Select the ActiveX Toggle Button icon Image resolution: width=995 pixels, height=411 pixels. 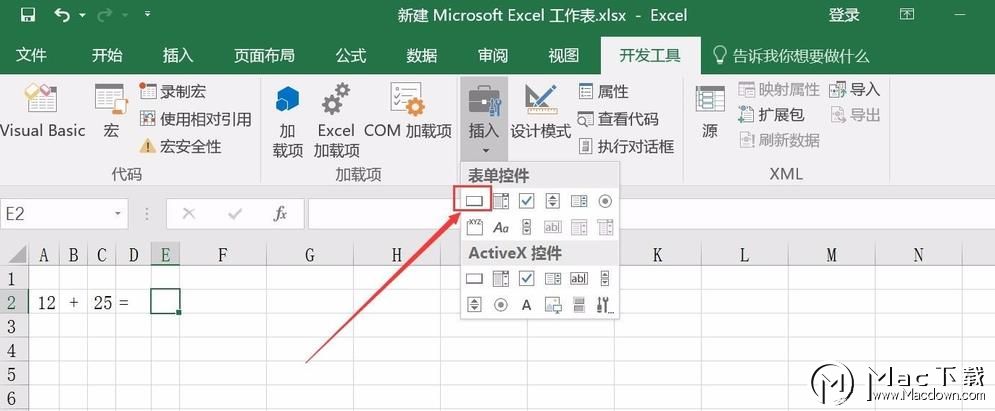tap(579, 305)
